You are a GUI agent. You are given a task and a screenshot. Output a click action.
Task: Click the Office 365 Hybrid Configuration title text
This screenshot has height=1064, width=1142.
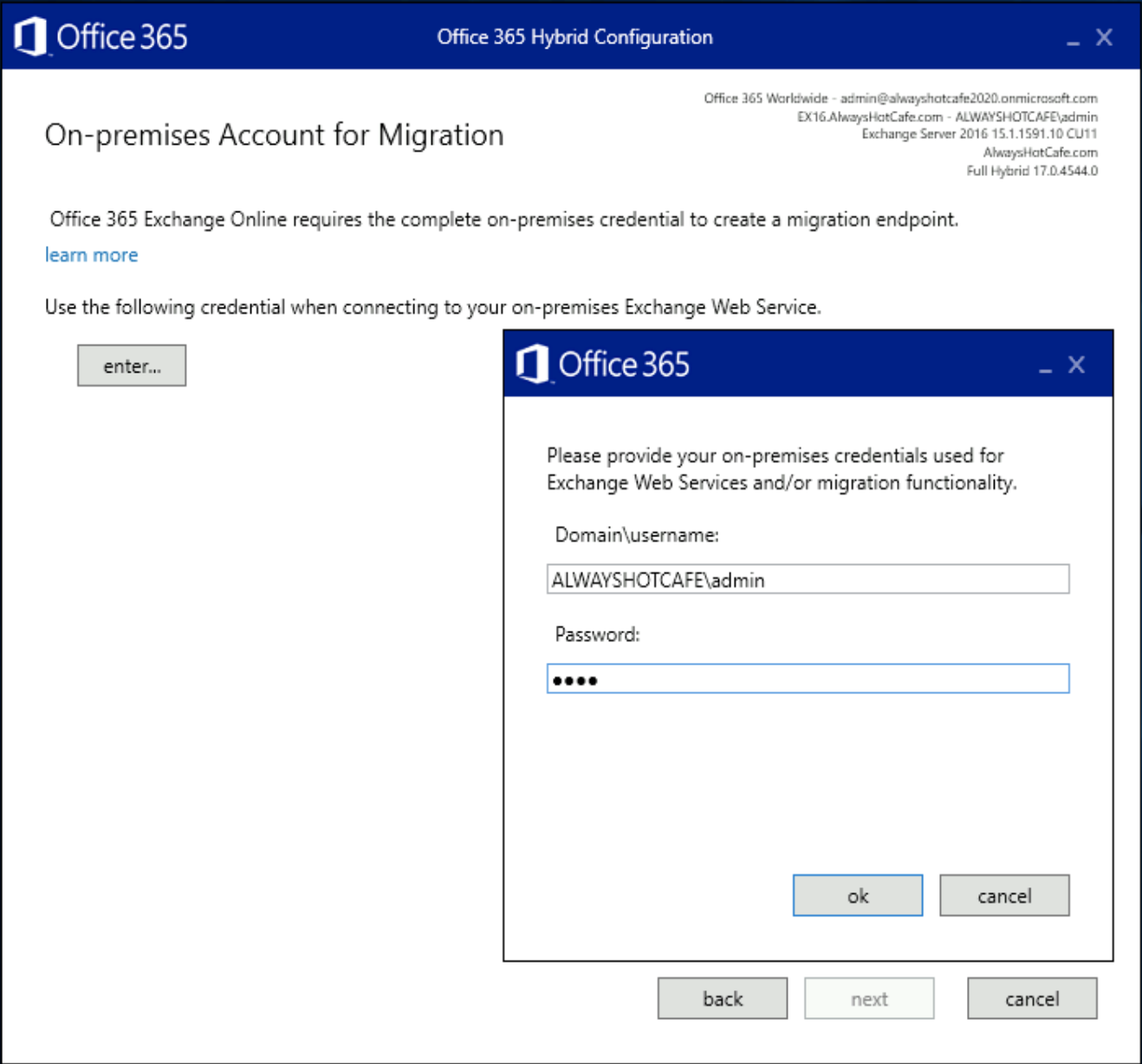tap(574, 37)
